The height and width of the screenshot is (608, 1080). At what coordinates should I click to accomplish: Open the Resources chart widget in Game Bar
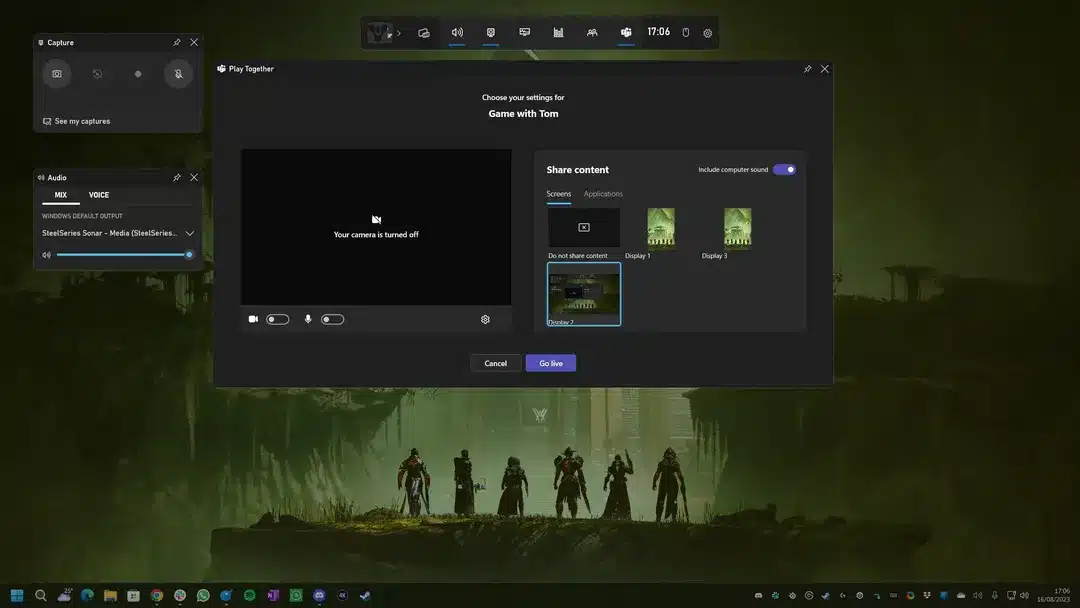(x=558, y=32)
